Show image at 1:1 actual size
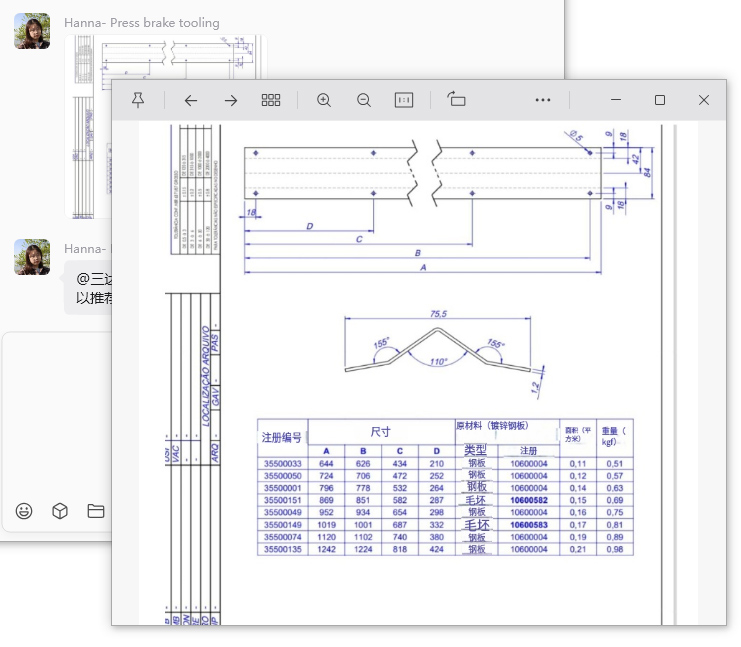Viewport: 741px width, 647px height. pos(404,100)
